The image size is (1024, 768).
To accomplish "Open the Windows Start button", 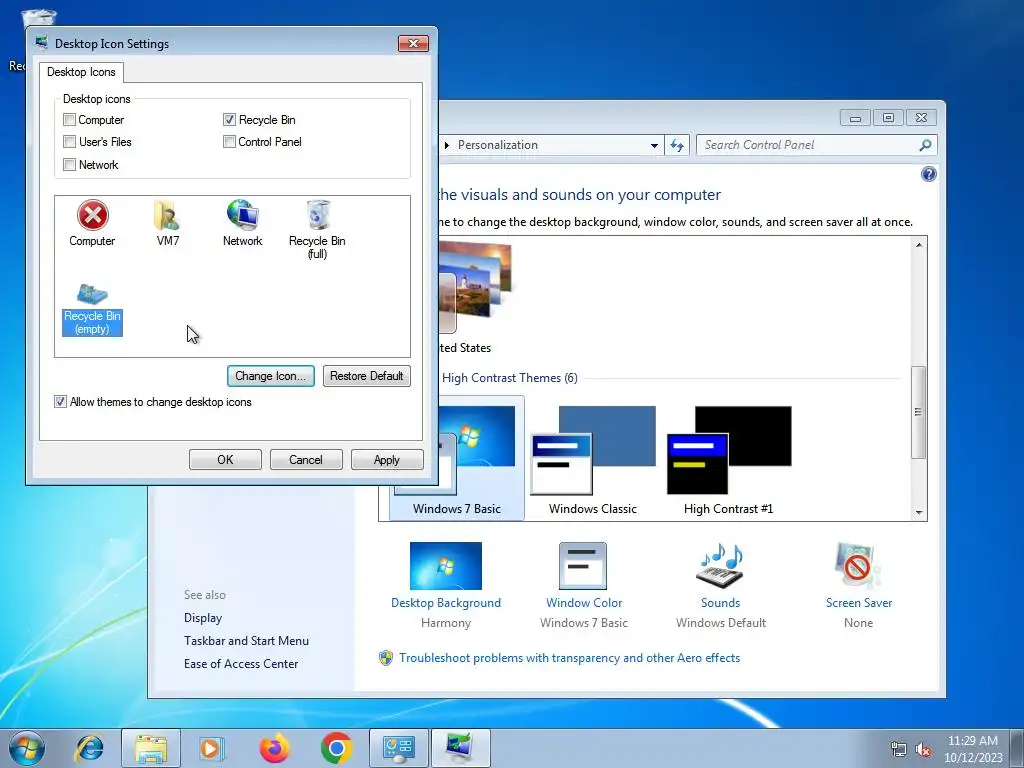I will pyautogui.click(x=27, y=748).
